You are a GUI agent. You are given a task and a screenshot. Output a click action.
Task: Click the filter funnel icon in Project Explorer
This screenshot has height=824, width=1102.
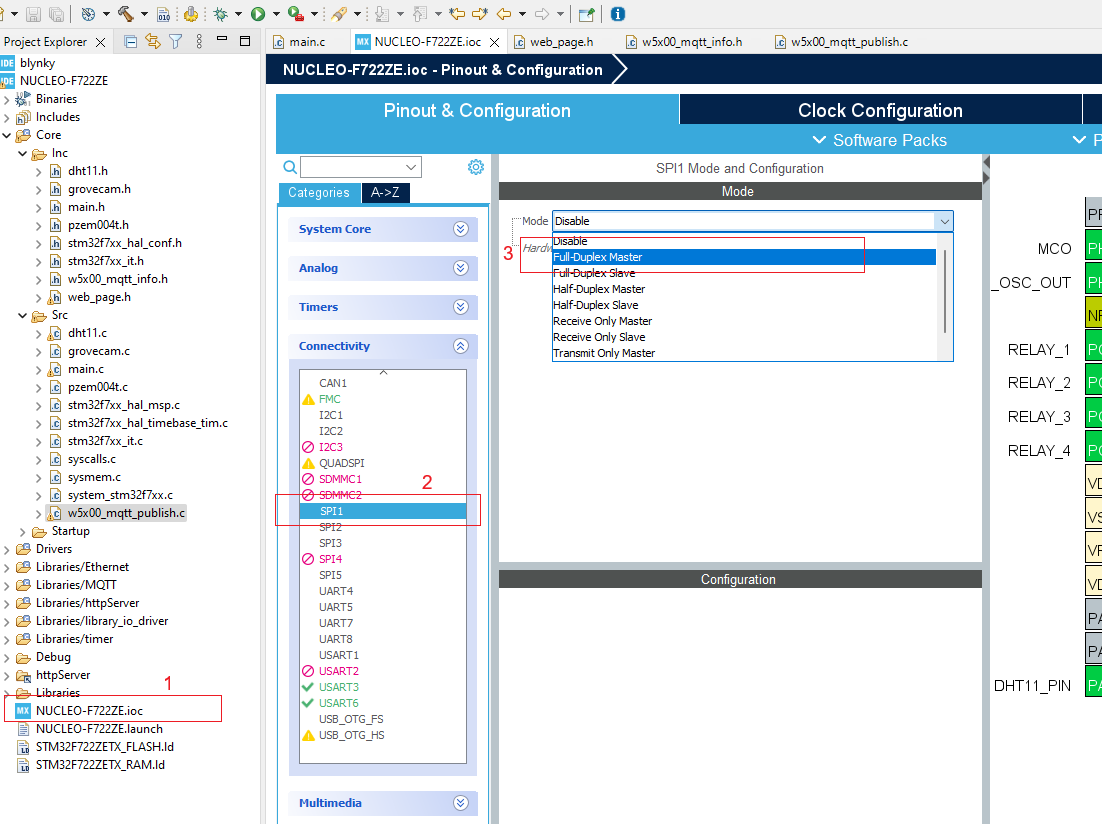pos(176,41)
